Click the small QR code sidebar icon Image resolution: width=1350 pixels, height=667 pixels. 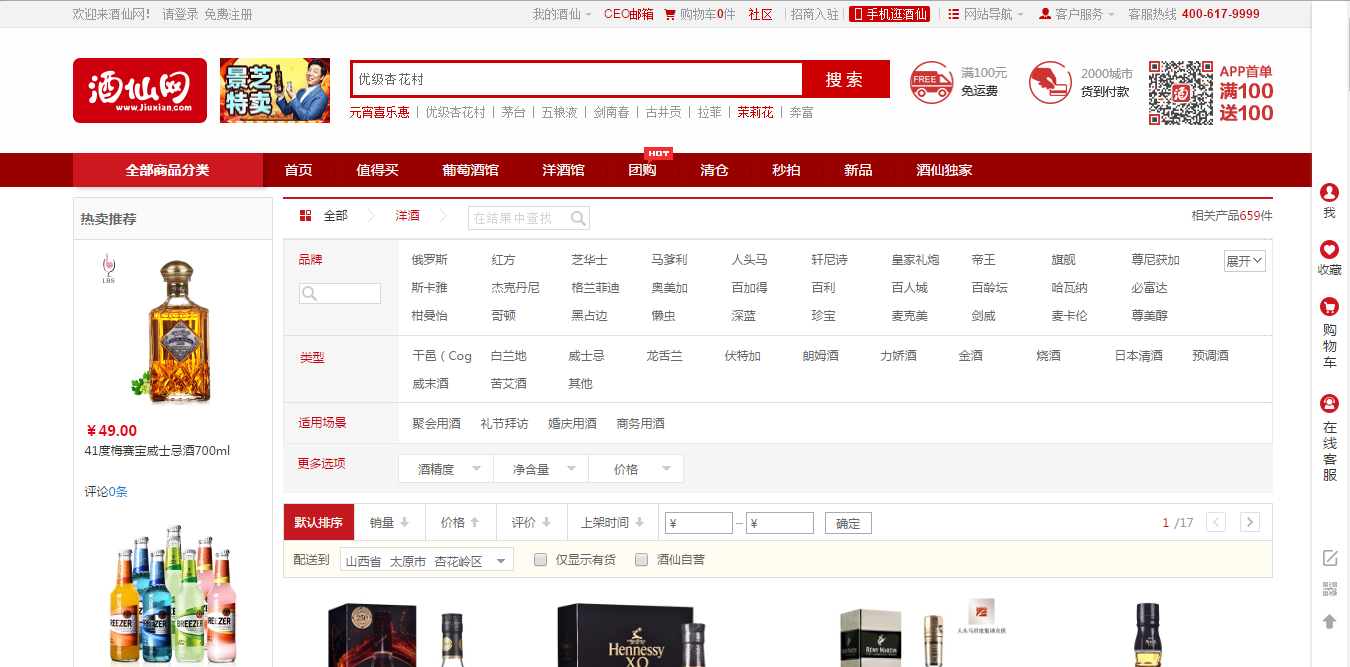(1329, 590)
